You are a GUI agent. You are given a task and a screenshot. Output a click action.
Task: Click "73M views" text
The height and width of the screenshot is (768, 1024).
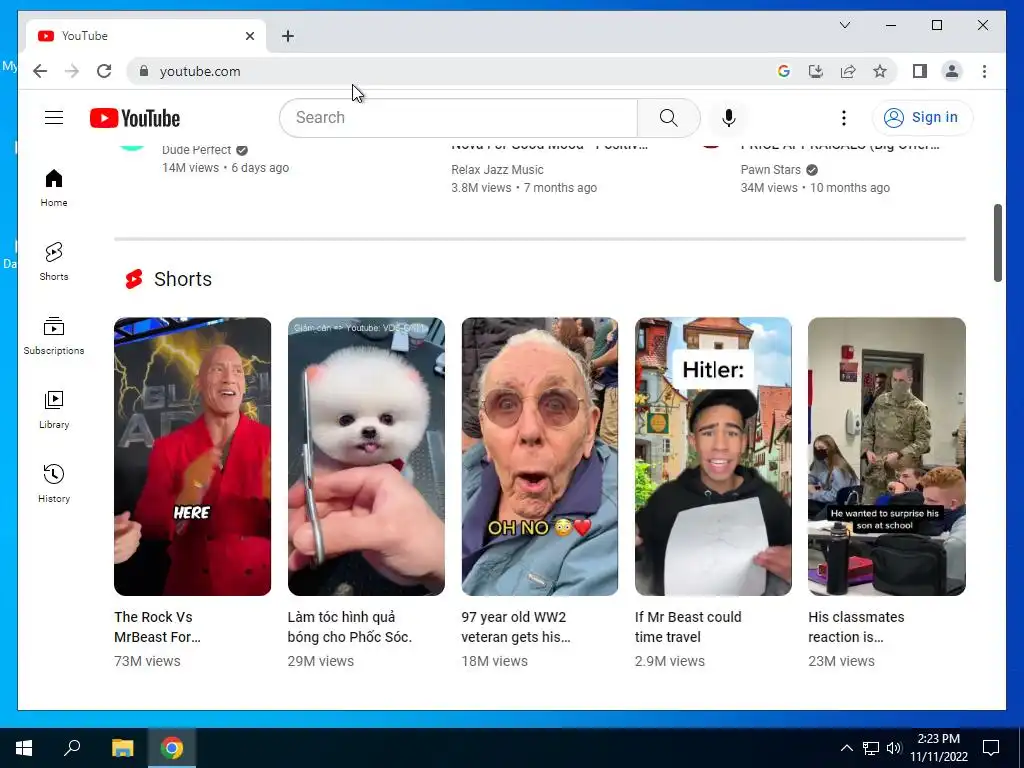tap(148, 661)
